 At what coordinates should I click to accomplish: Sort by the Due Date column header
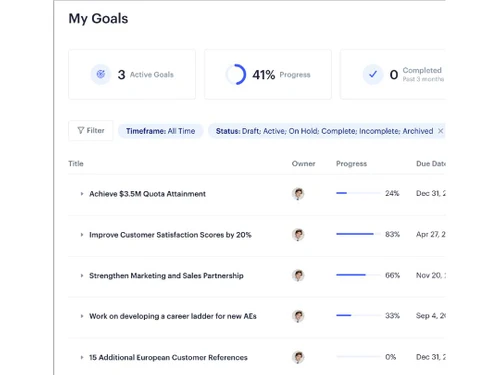click(431, 164)
